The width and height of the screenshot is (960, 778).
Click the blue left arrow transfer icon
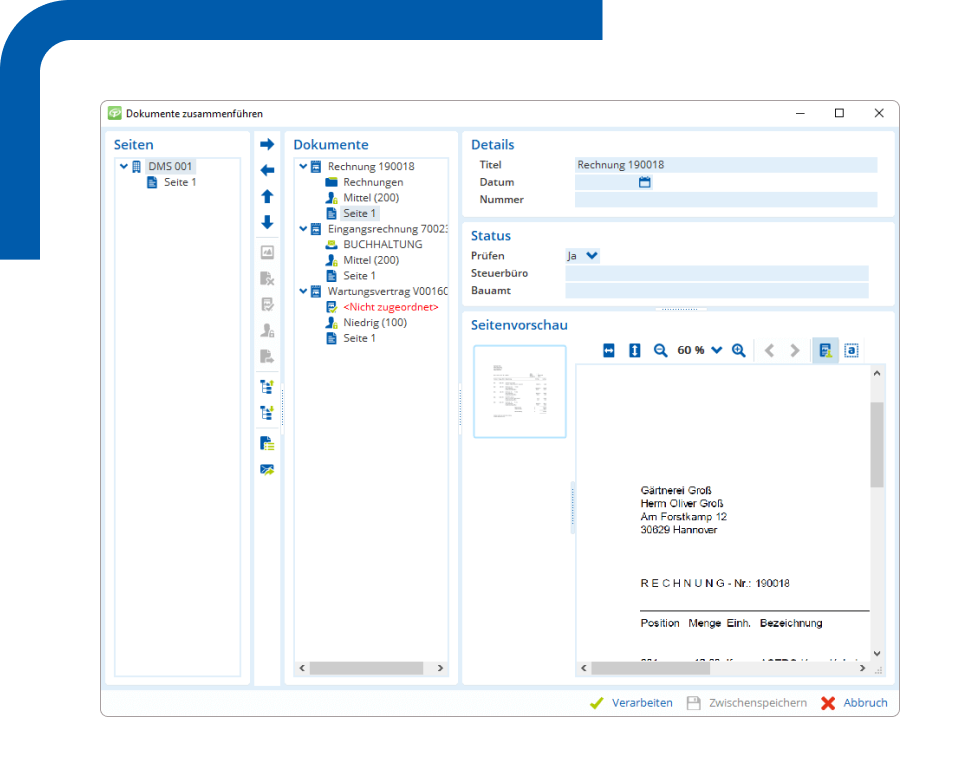tap(267, 171)
